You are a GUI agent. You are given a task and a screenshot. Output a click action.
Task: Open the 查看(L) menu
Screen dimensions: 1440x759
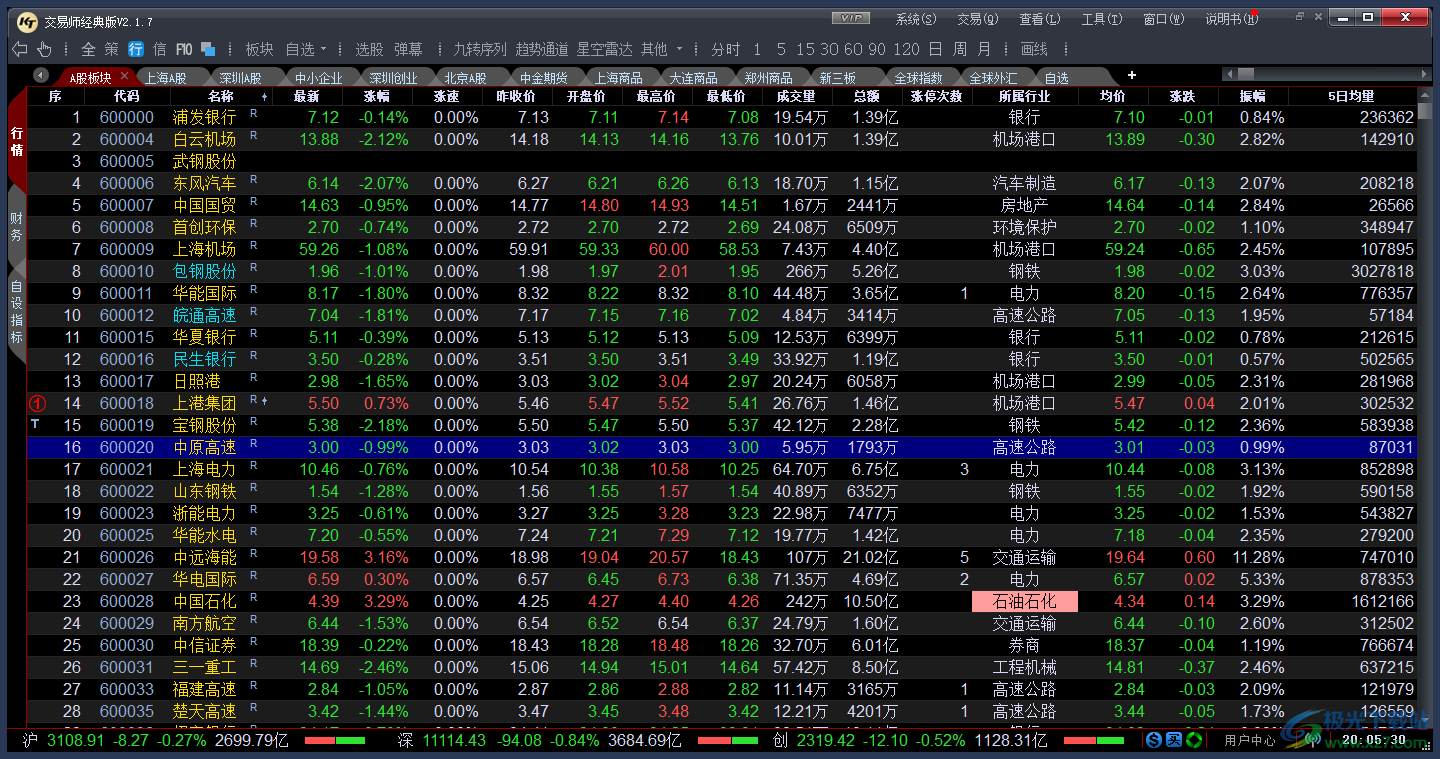[1040, 19]
